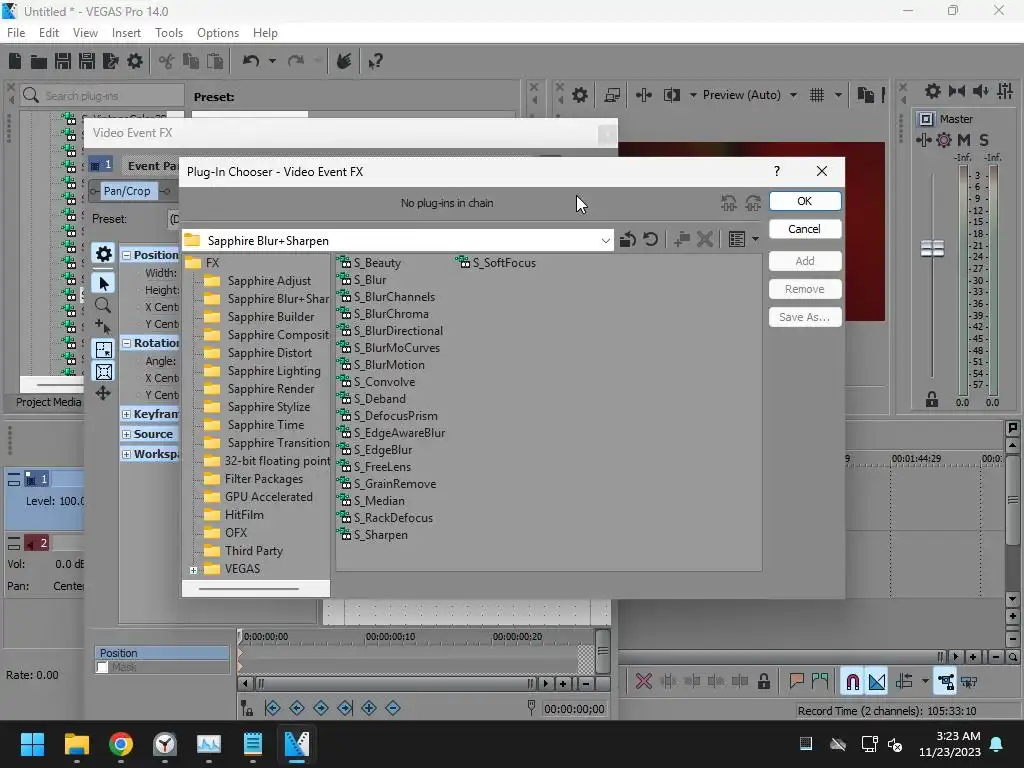1024x768 pixels.
Task: Open Project Properties gear in main toolbar
Action: (x=135, y=61)
